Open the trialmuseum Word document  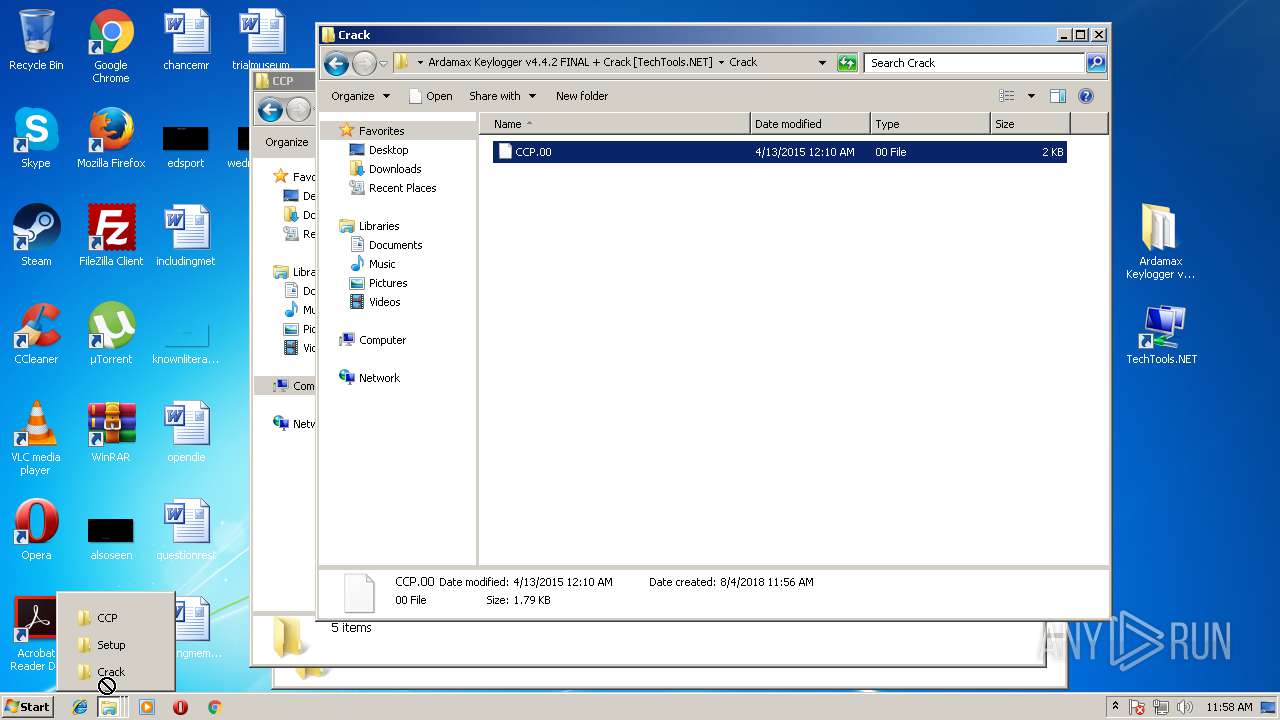click(x=261, y=40)
